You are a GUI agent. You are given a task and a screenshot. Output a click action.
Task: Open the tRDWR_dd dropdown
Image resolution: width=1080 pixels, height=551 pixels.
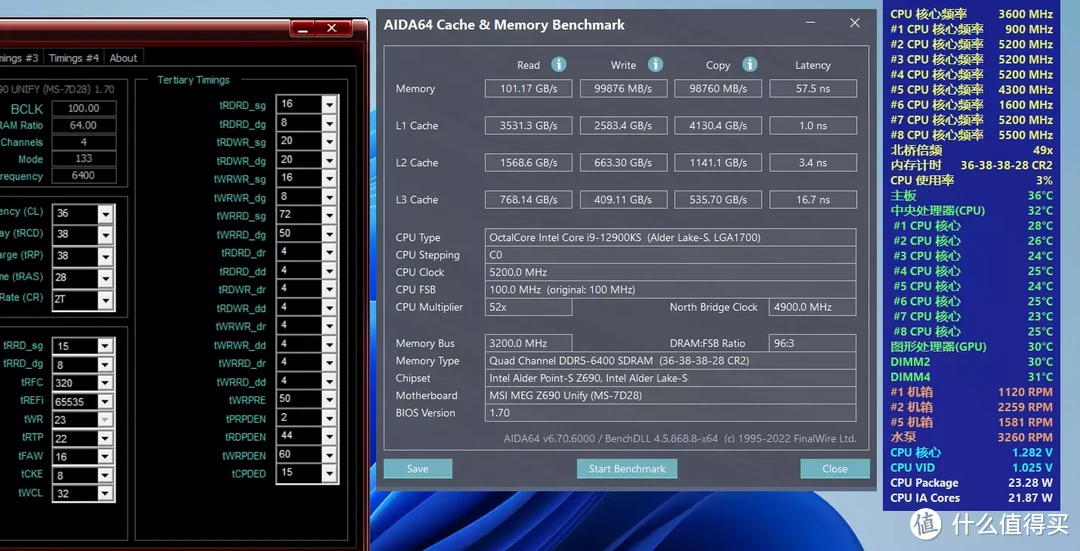[329, 307]
